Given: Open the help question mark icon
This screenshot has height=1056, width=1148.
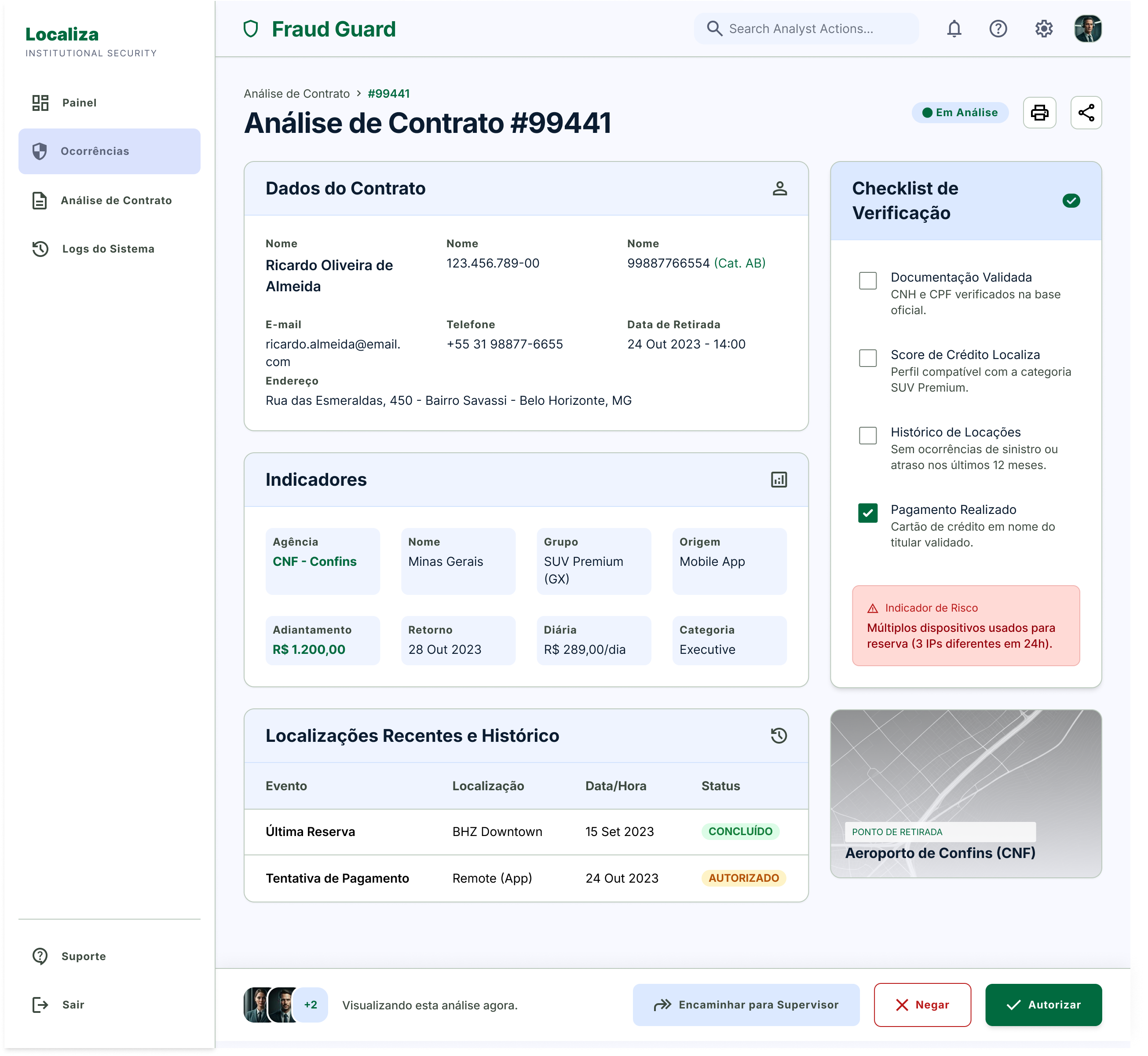Looking at the screenshot, I should pos(998,29).
